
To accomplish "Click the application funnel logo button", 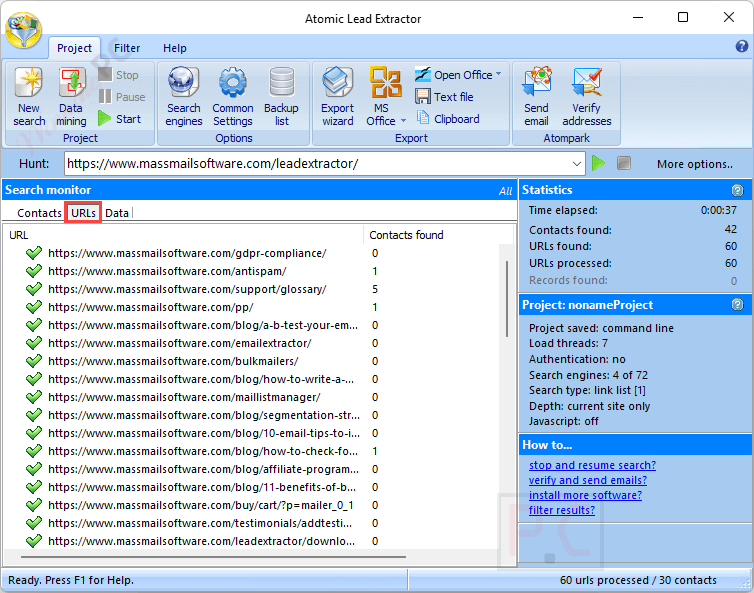I will click(23, 29).
